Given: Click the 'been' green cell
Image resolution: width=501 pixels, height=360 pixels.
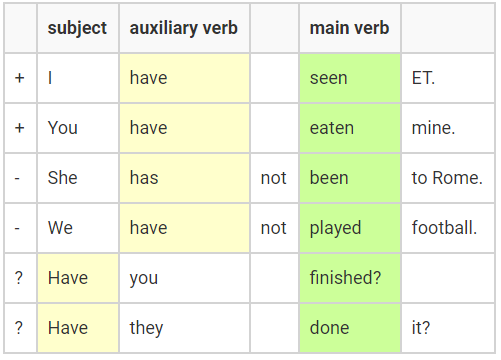Looking at the screenshot, I should pos(350,178).
